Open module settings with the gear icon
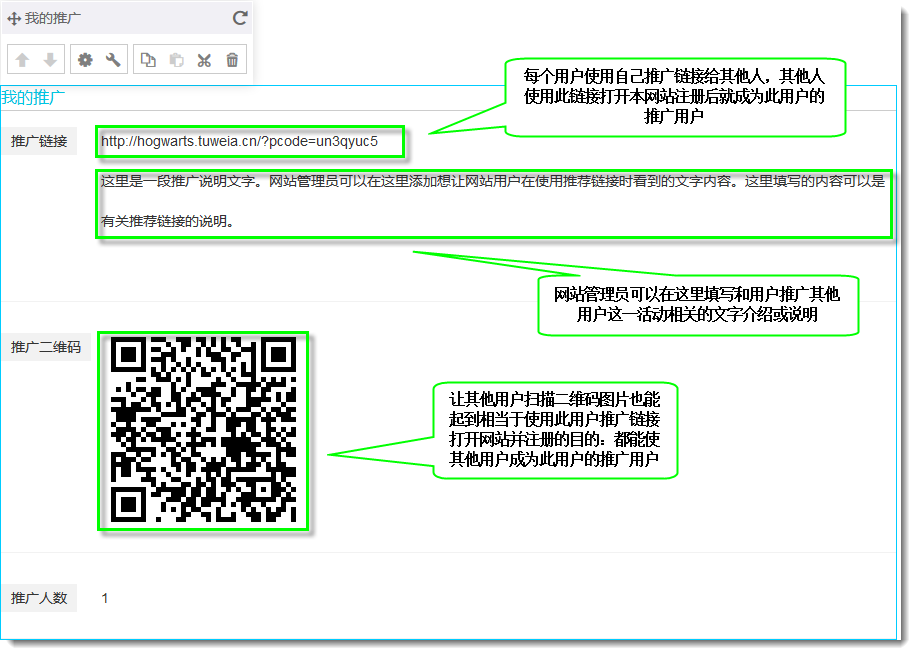Image resolution: width=916 pixels, height=655 pixels. [x=85, y=60]
